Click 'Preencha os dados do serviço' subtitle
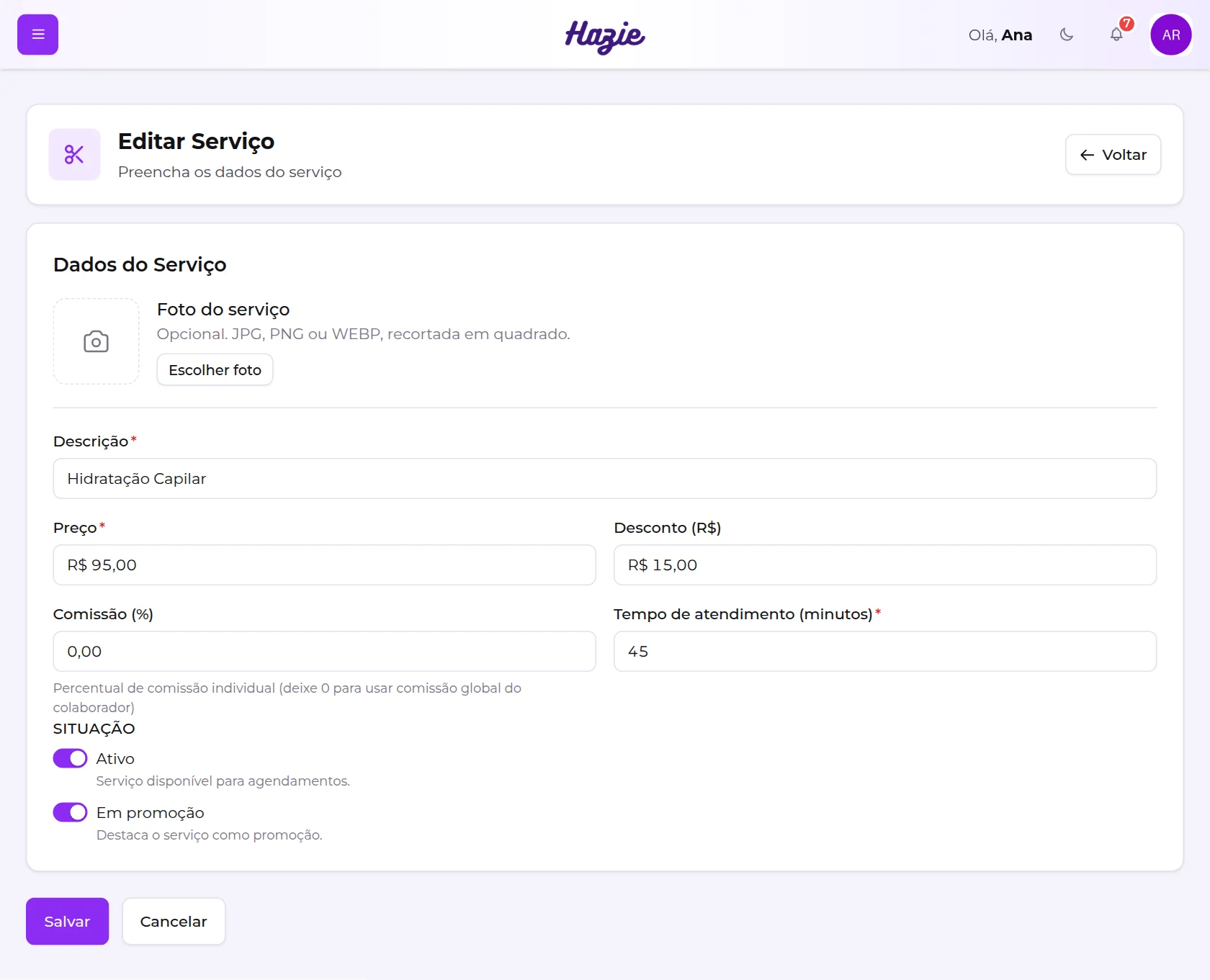Image resolution: width=1210 pixels, height=980 pixels. click(x=230, y=172)
